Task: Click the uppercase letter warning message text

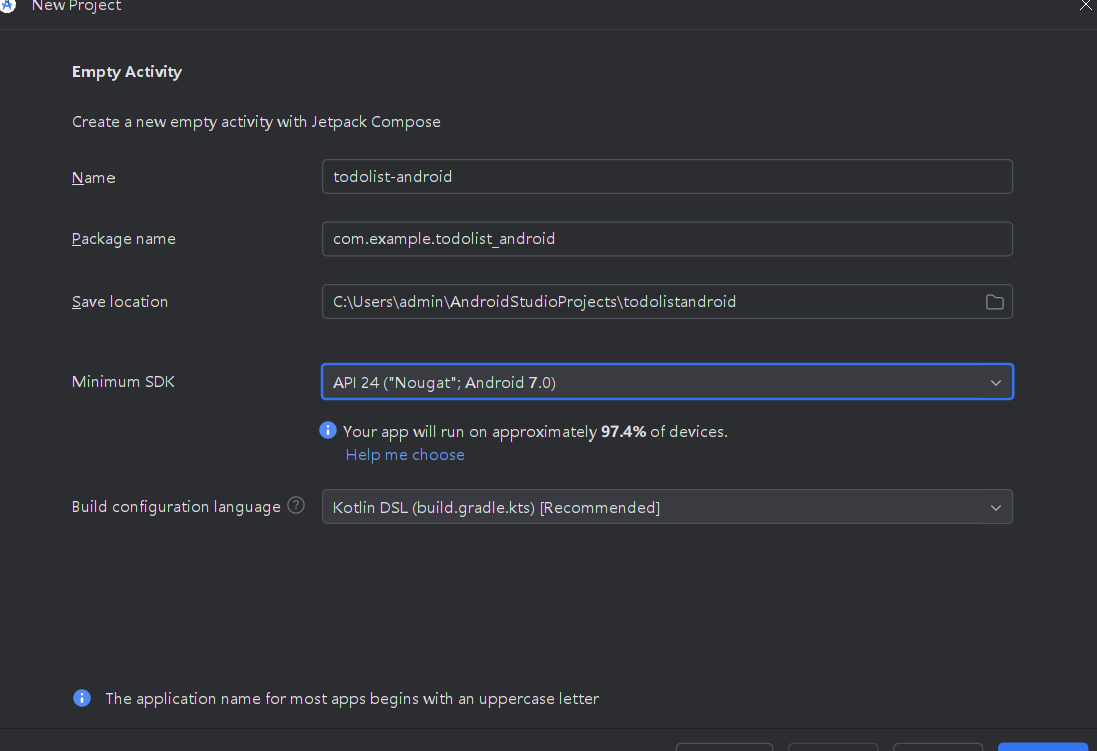Action: 352,699
